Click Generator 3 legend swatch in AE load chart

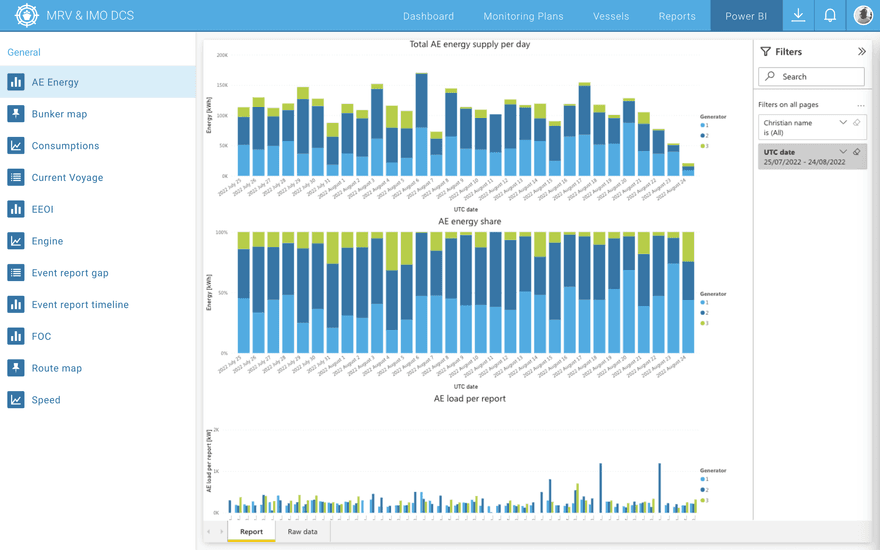pos(702,500)
